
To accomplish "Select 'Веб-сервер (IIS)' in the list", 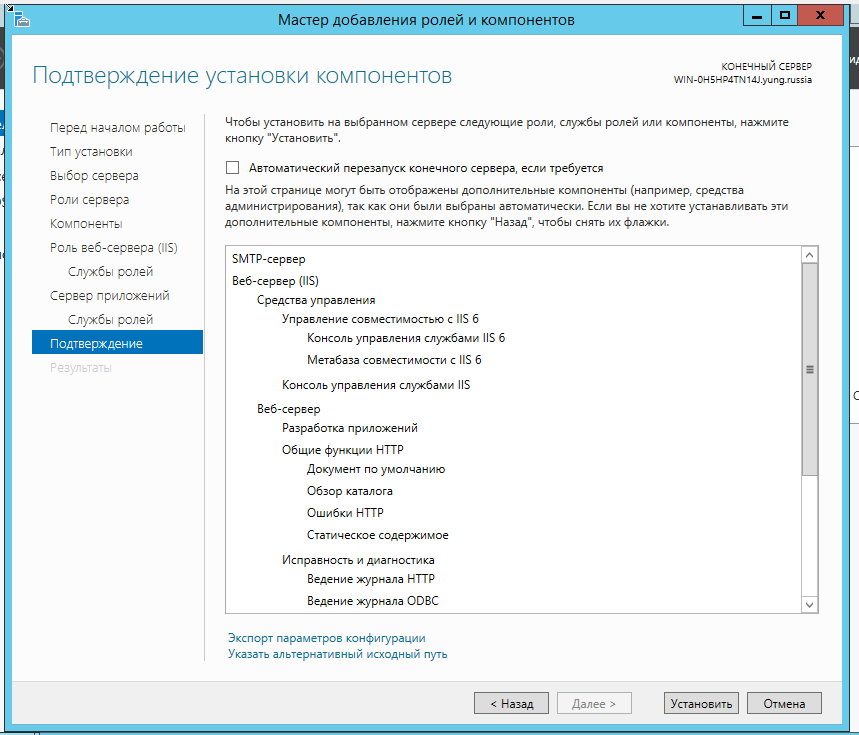I will click(275, 281).
